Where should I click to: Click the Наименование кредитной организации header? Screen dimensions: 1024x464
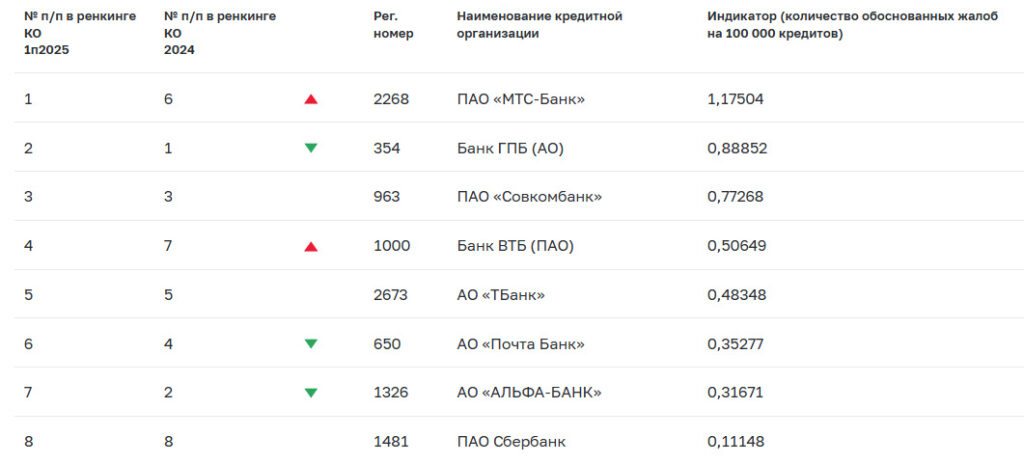(539, 25)
